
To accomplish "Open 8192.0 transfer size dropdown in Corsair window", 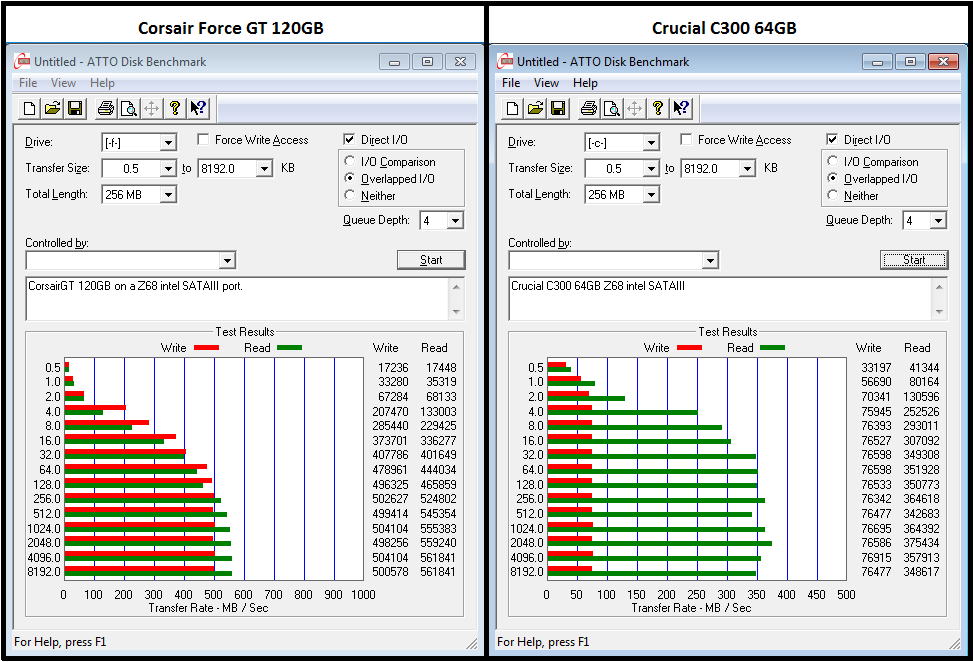I will click(x=264, y=169).
